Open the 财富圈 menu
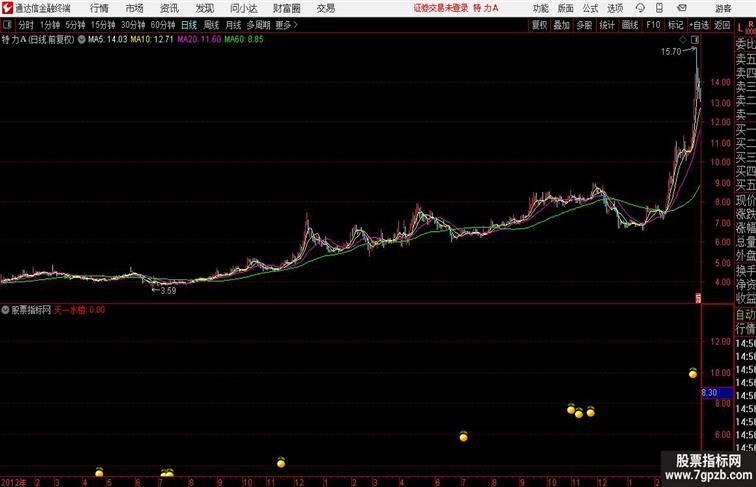Screen dimensions: 756x487 coord(286,8)
